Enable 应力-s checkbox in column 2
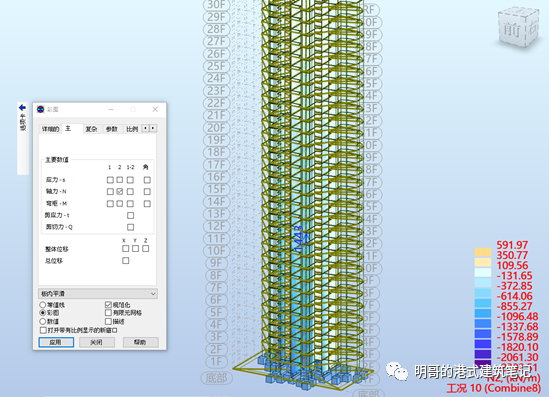The image size is (549, 397). (120, 180)
